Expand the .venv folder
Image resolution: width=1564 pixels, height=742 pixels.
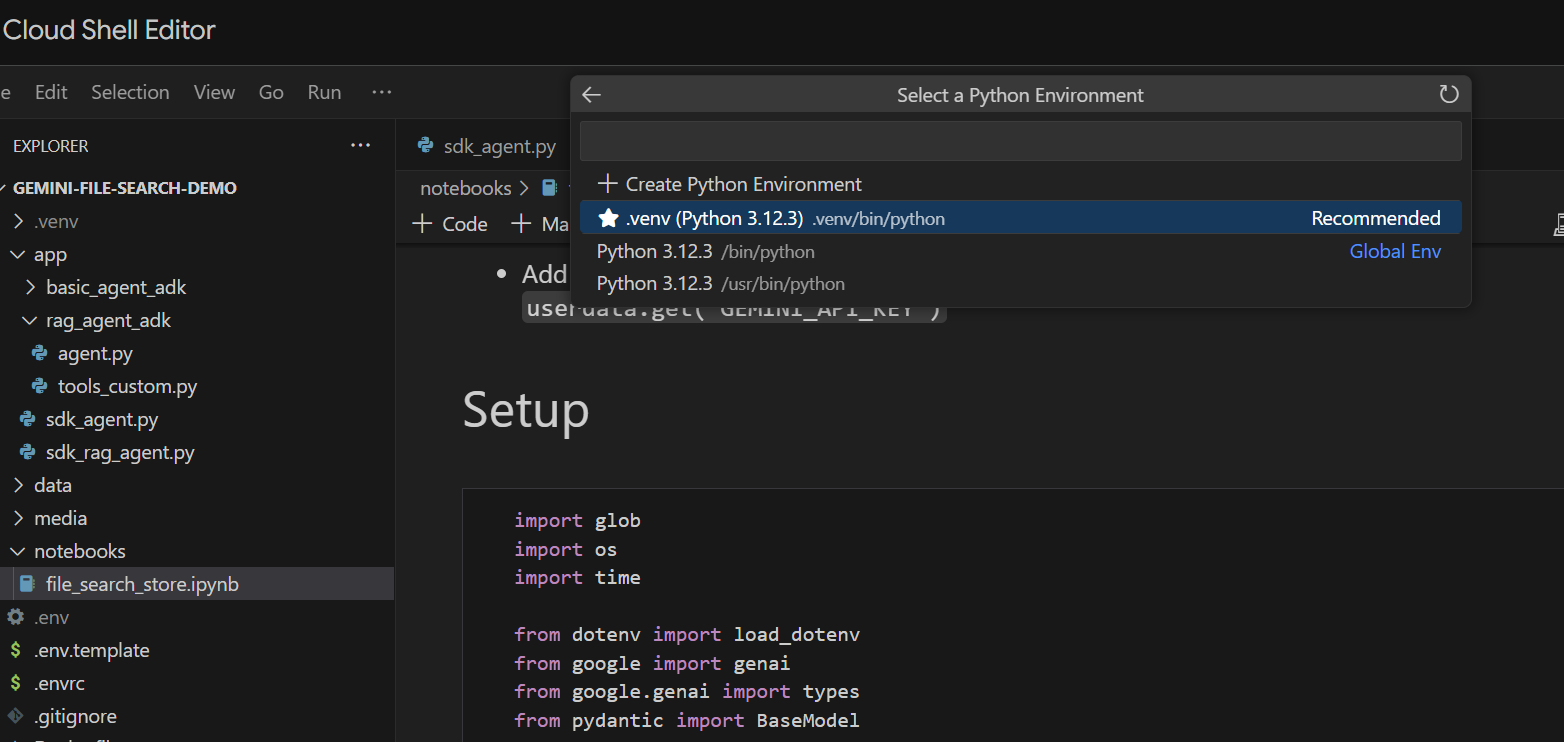pyautogui.click(x=18, y=222)
